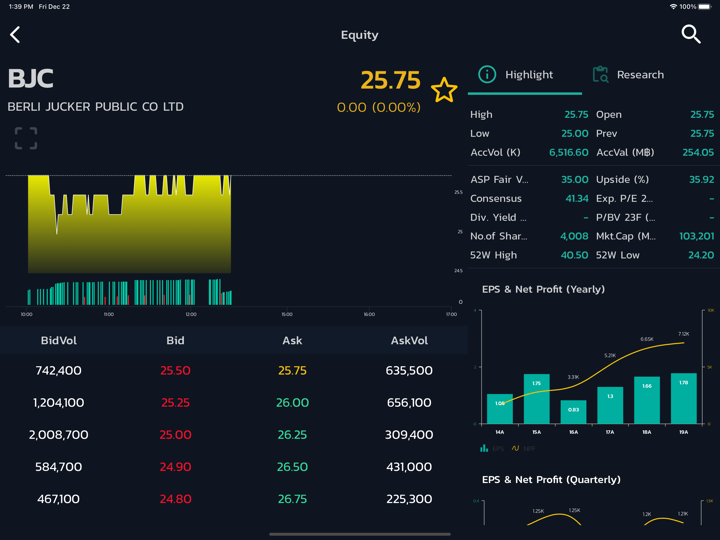Tap the battery indicator in status bar
The width and height of the screenshot is (720, 540).
703,6
